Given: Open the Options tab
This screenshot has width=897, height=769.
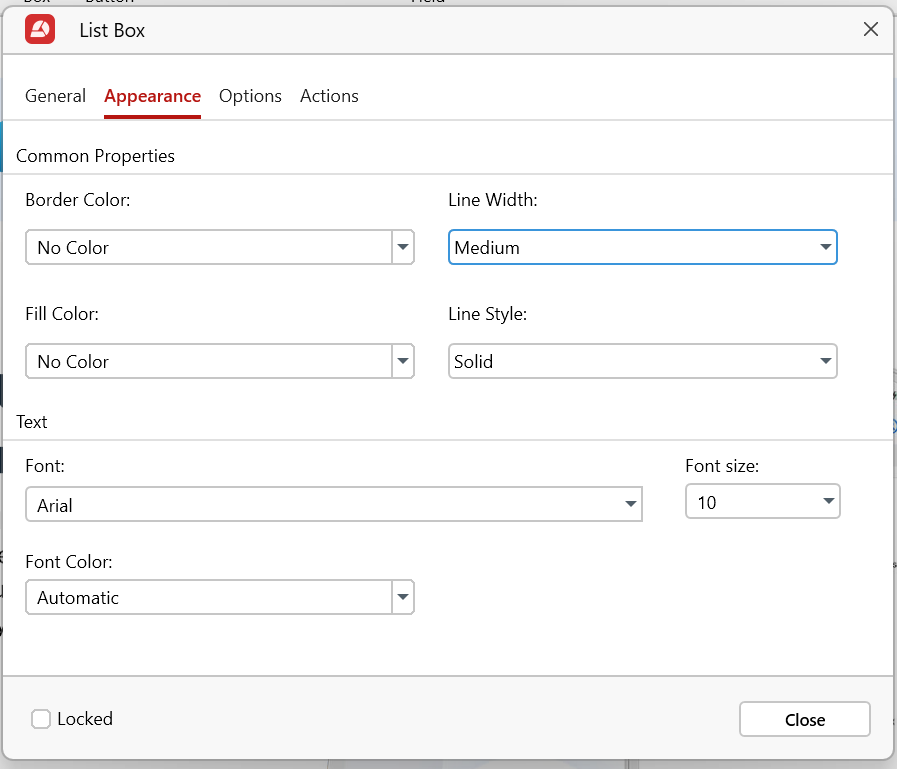Looking at the screenshot, I should point(250,96).
